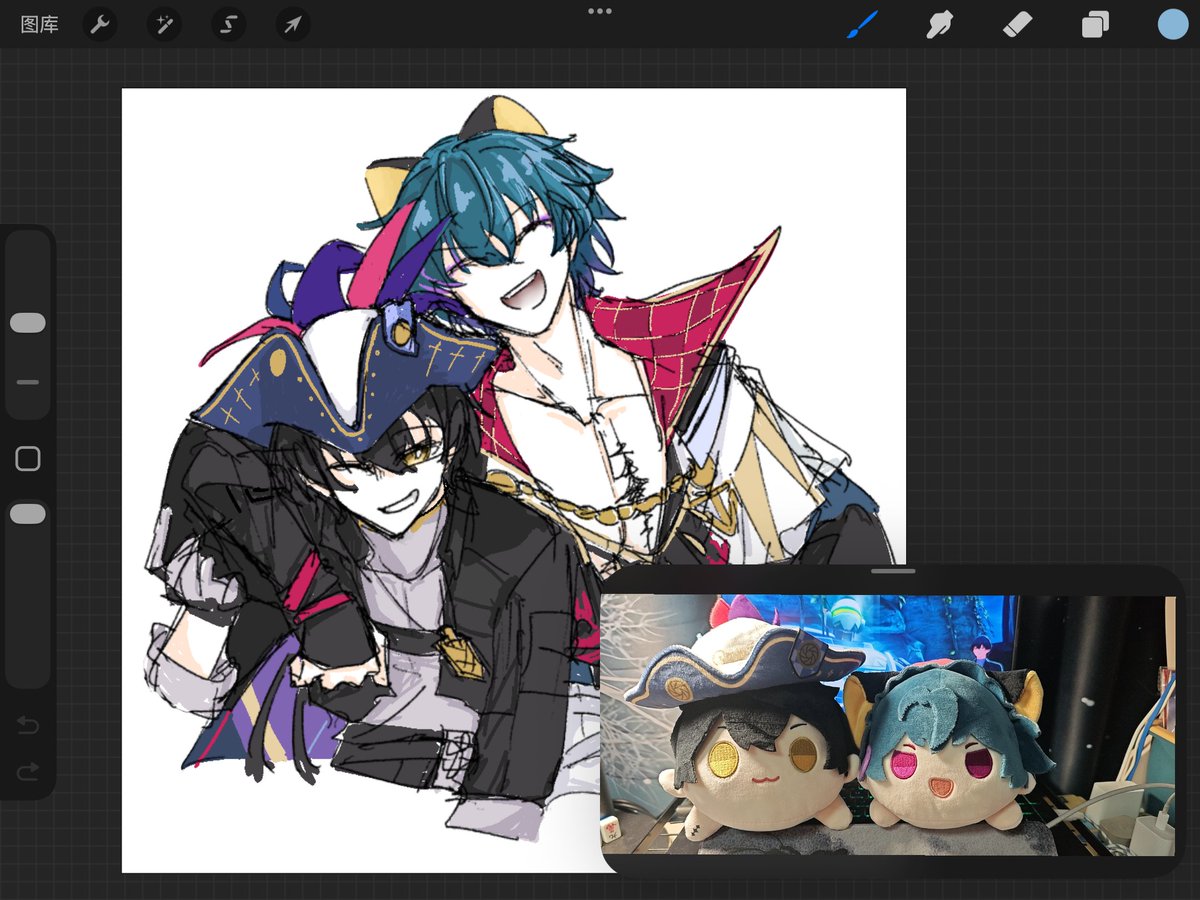Image resolution: width=1200 pixels, height=900 pixels.
Task: Select the Selection S-ribbon tool
Action: coord(228,24)
